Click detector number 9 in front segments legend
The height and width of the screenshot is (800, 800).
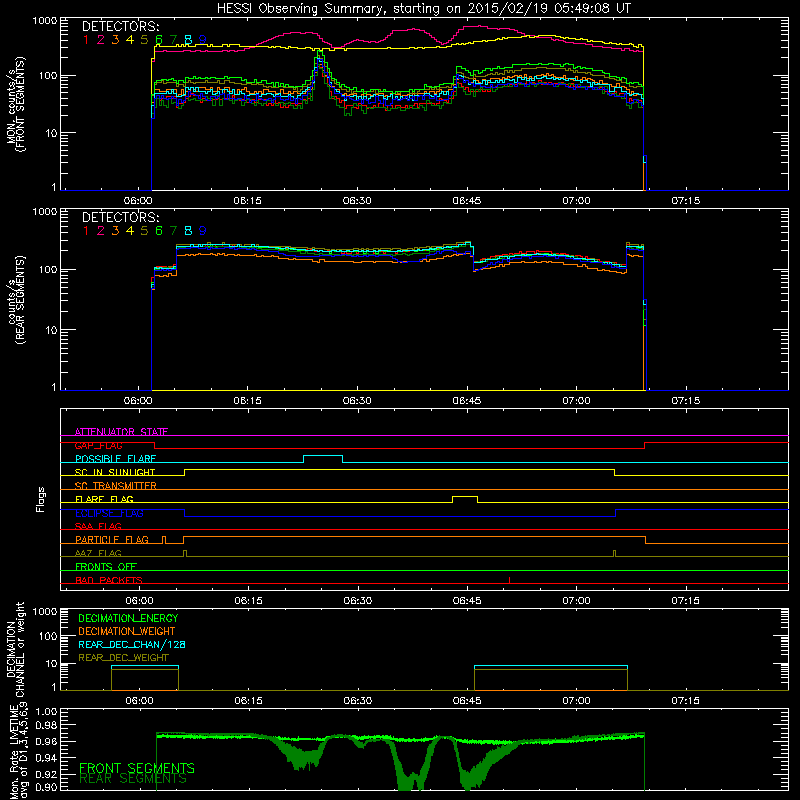click(x=203, y=40)
